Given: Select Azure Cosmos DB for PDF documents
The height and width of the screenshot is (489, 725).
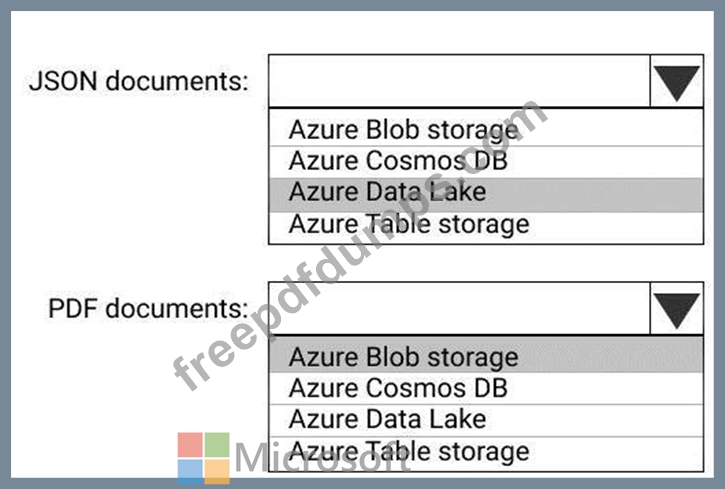Looking at the screenshot, I should click(486, 388).
